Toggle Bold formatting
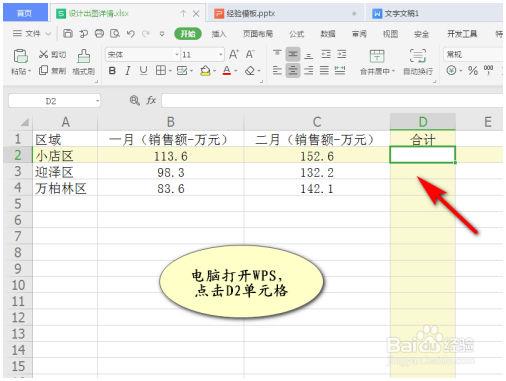 coord(112,71)
